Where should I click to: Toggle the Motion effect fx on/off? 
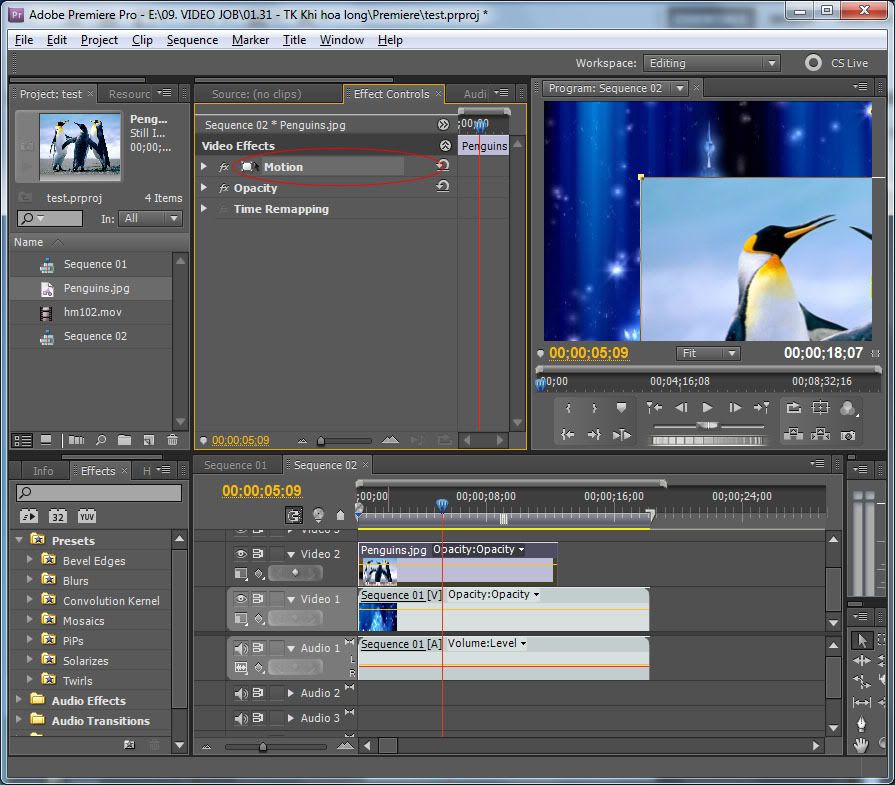pos(224,167)
